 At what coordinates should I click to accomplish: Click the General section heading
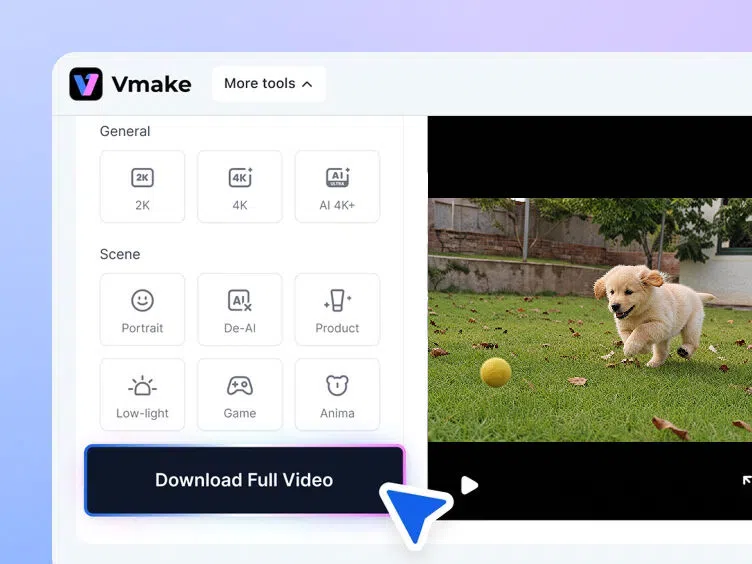pos(125,131)
